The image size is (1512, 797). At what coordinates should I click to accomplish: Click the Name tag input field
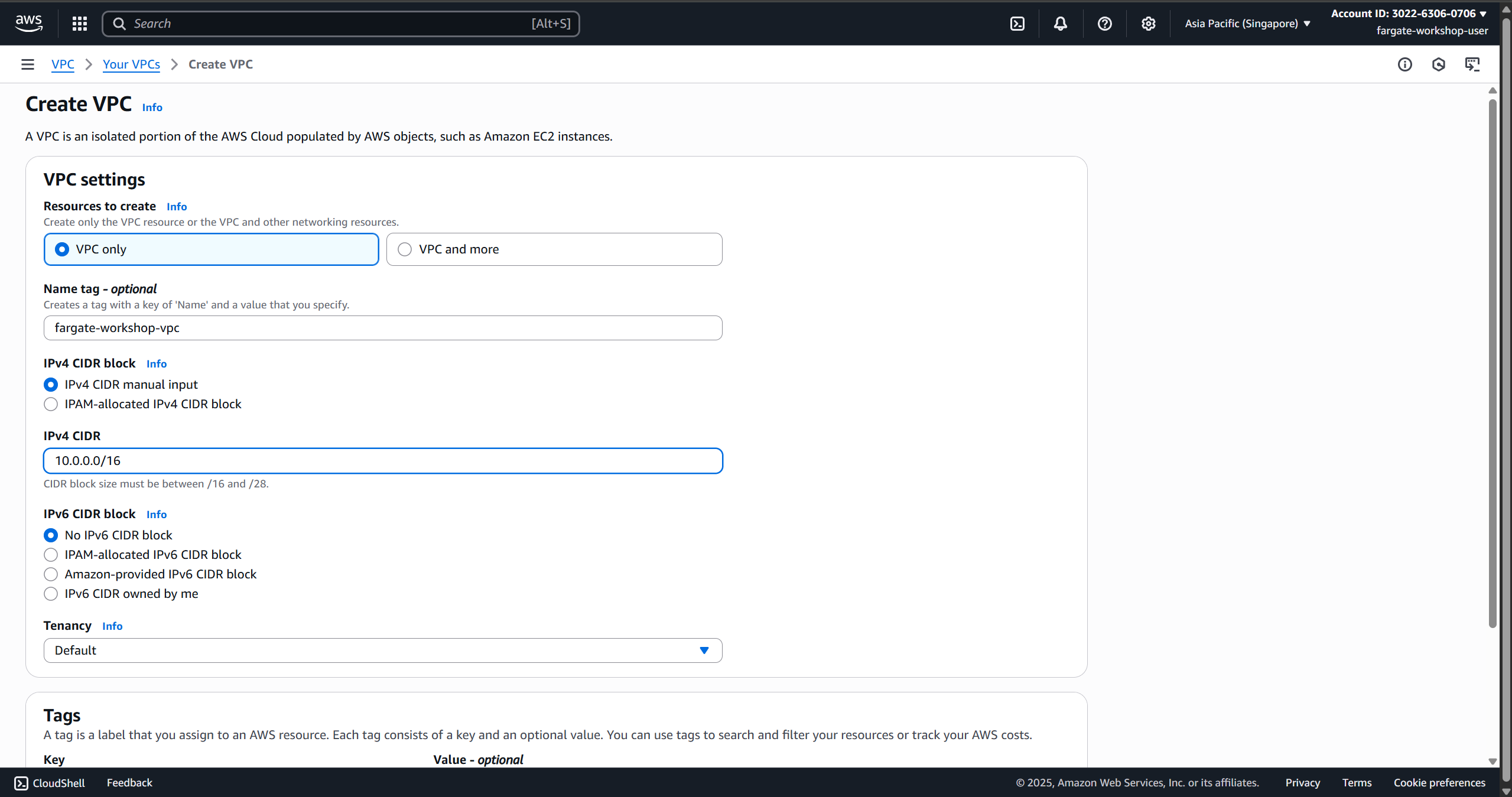tap(383, 328)
